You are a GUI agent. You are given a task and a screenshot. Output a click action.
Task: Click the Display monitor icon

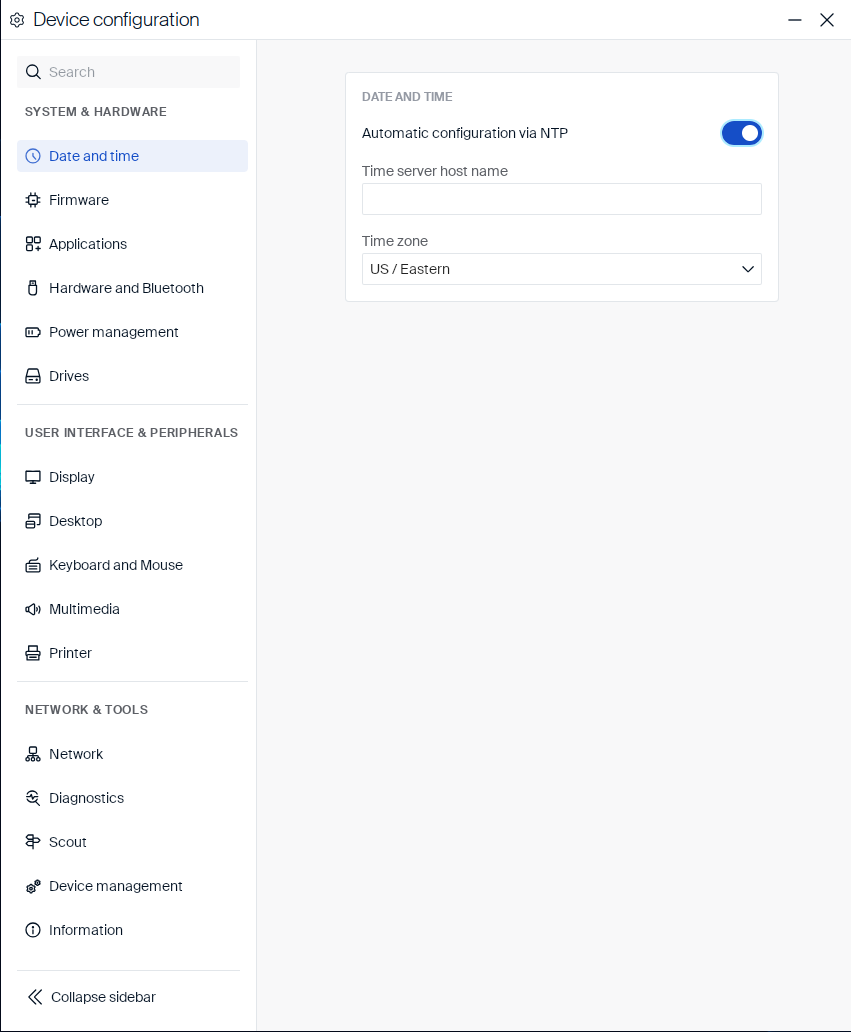pyautogui.click(x=33, y=477)
